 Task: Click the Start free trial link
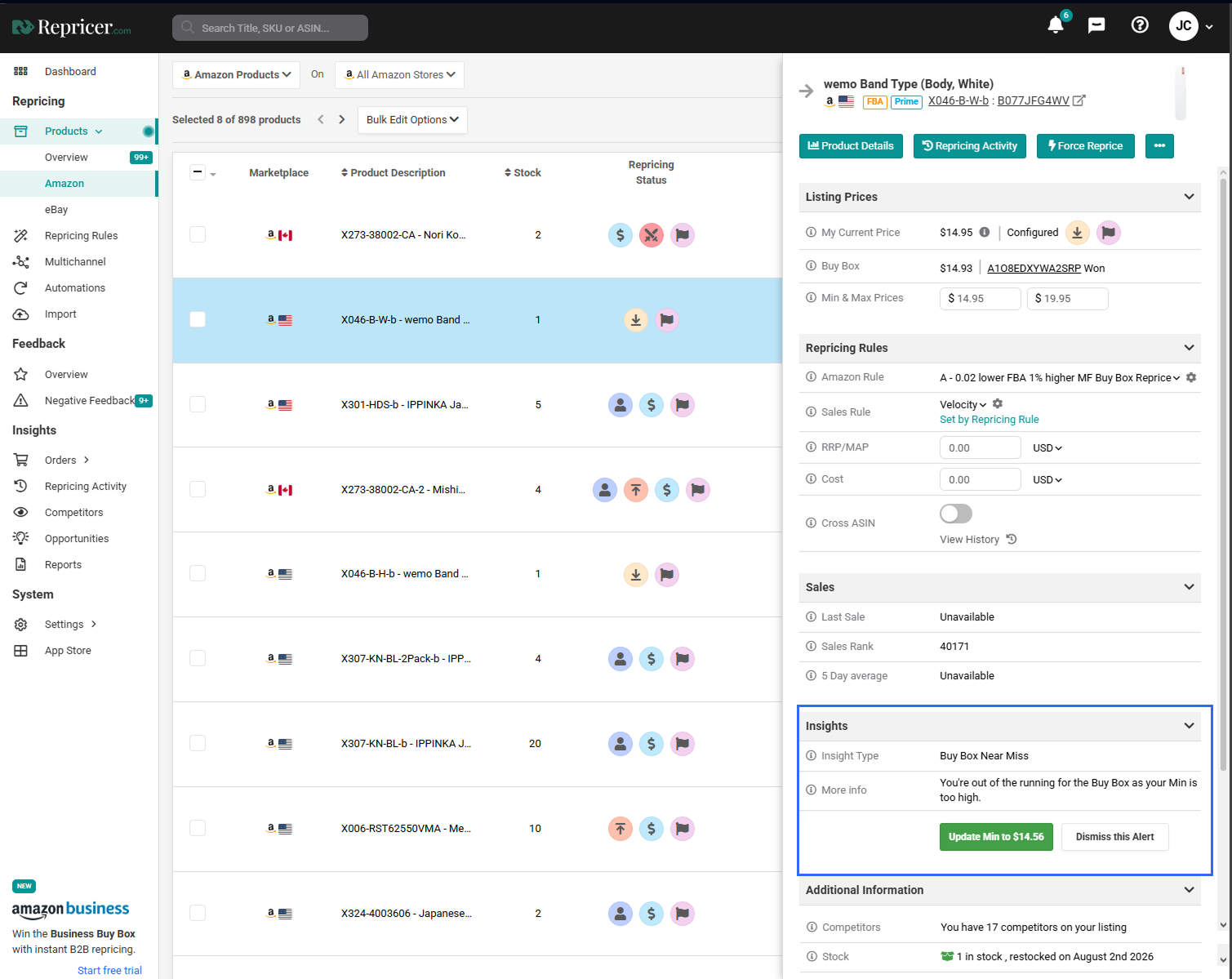point(109,971)
